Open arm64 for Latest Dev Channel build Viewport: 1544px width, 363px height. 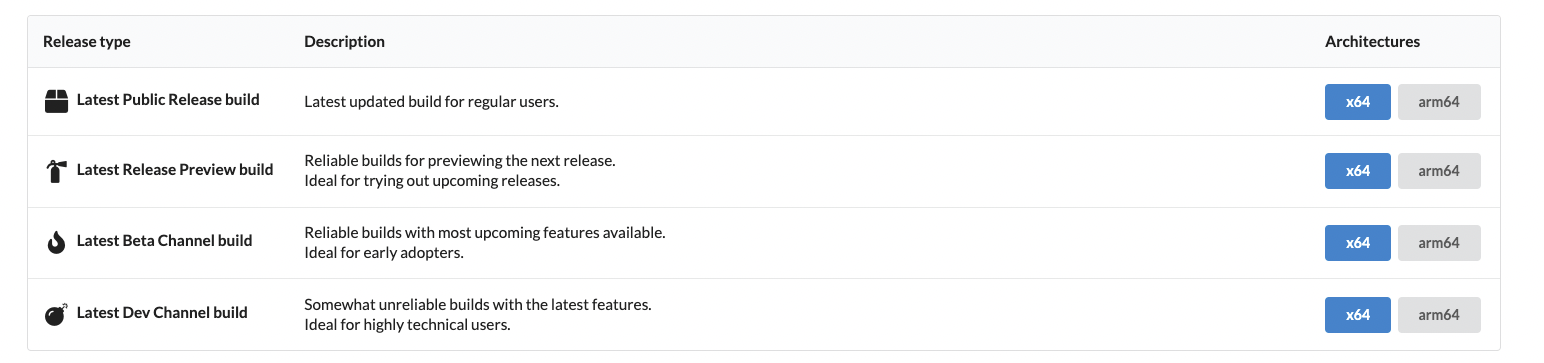(1439, 315)
